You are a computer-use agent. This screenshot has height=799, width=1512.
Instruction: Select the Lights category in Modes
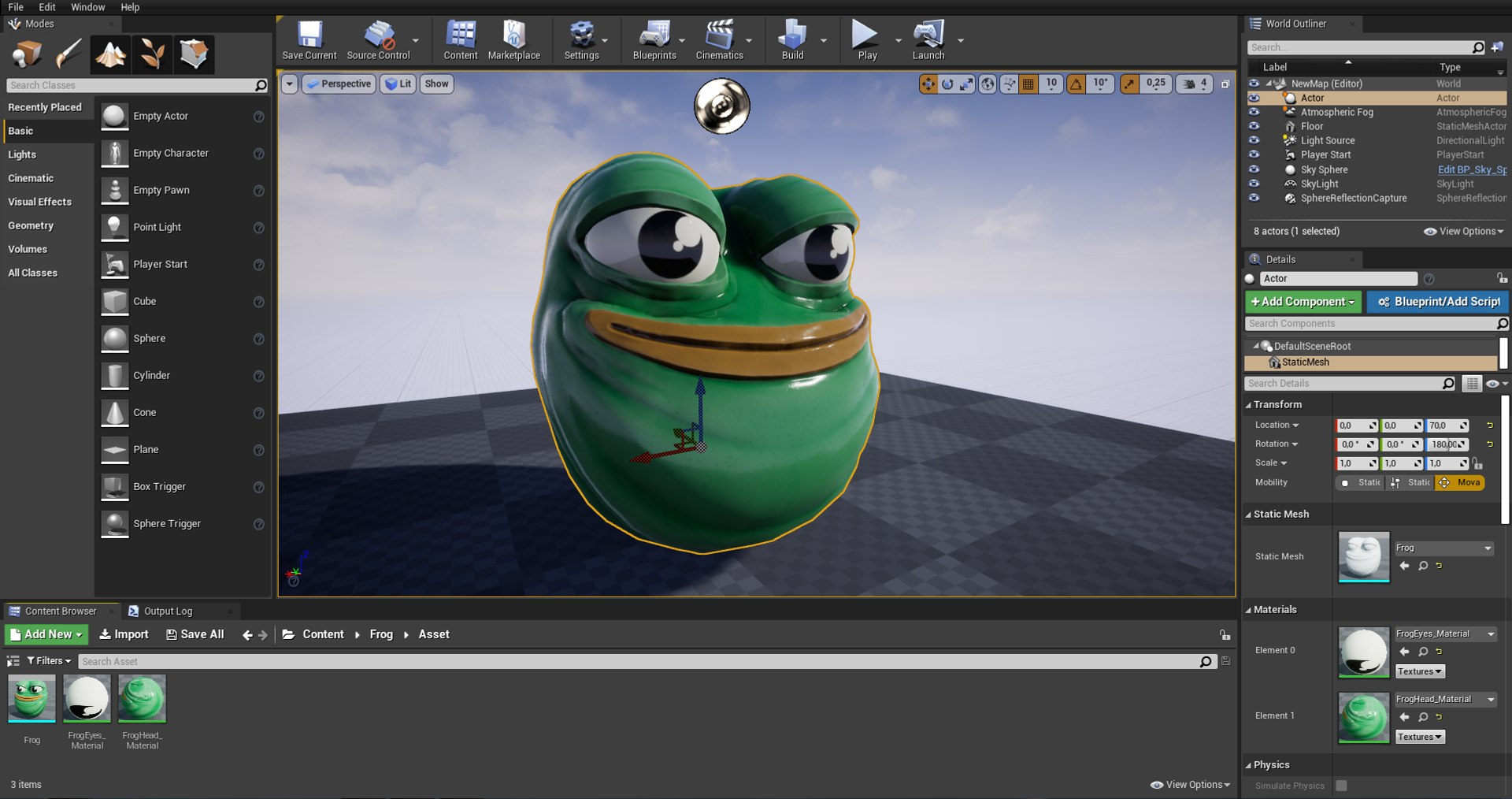(22, 154)
